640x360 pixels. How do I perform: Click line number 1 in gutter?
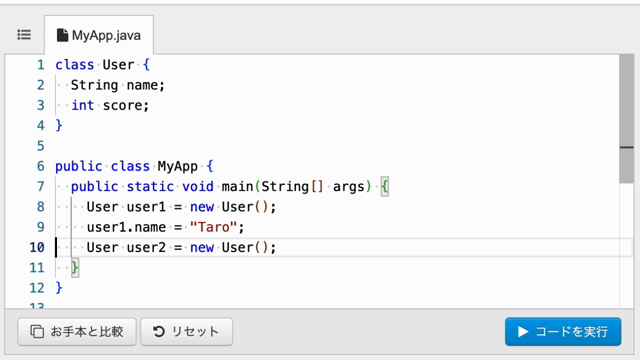(x=40, y=65)
